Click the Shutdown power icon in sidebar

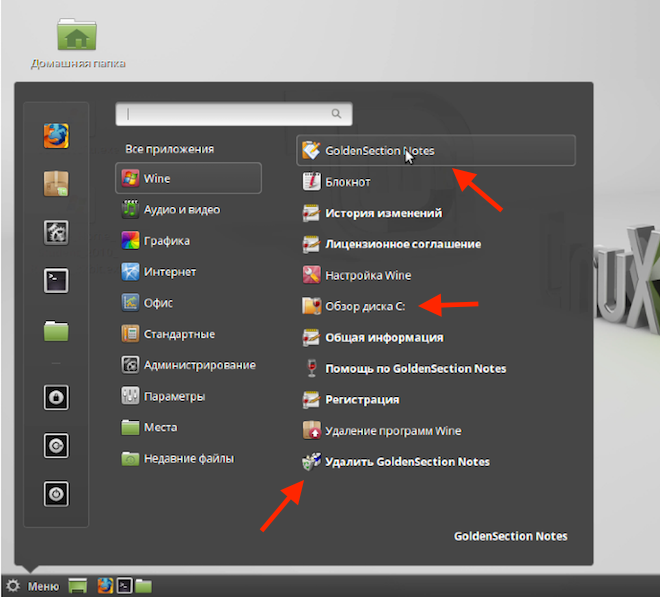coord(56,494)
